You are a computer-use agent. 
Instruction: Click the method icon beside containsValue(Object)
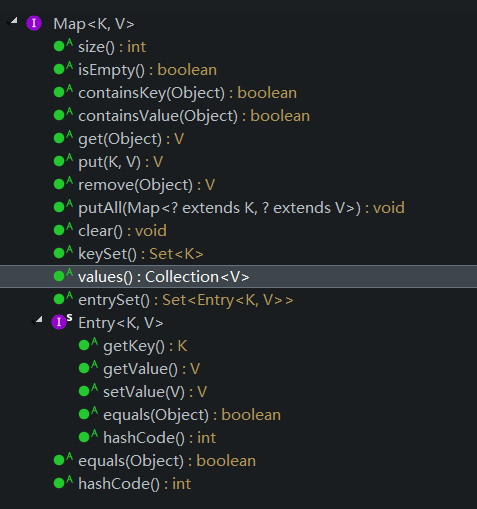63,114
